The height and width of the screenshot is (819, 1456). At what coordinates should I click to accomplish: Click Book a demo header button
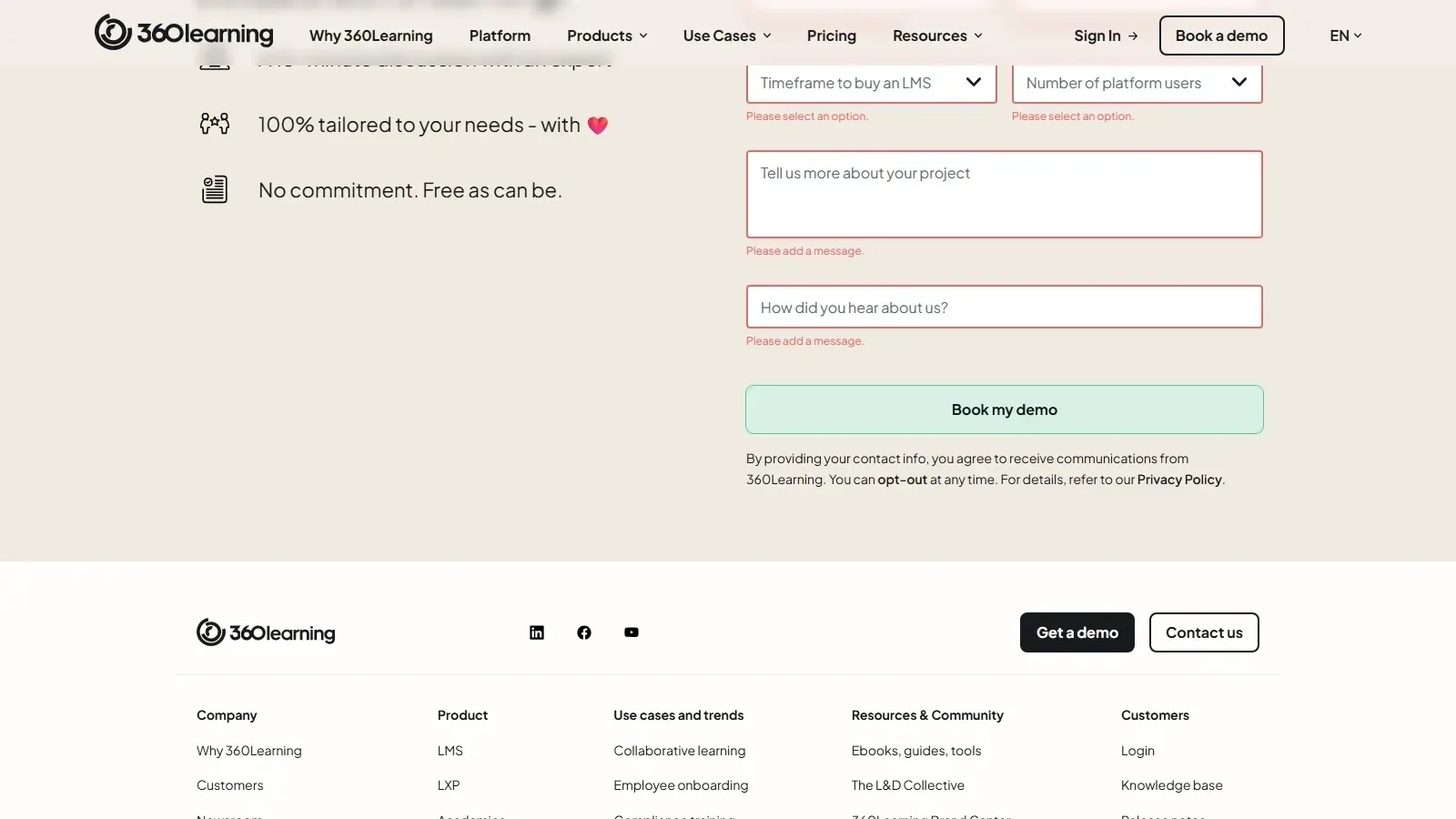click(1221, 35)
